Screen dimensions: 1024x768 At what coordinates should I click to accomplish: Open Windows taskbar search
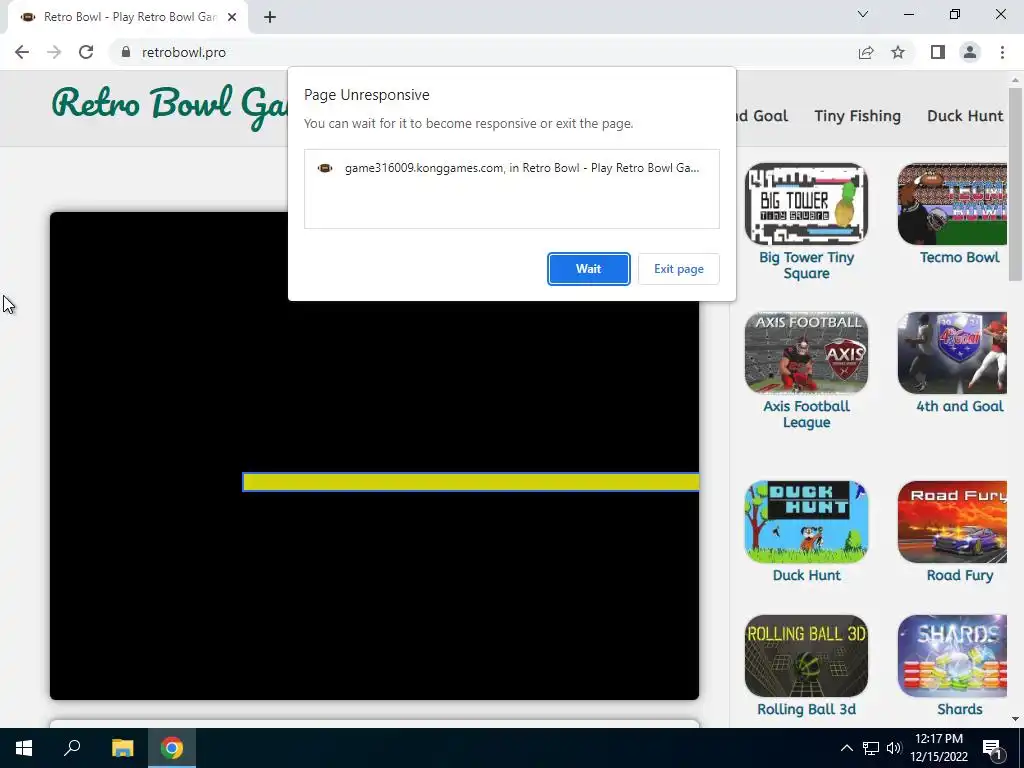[x=72, y=748]
